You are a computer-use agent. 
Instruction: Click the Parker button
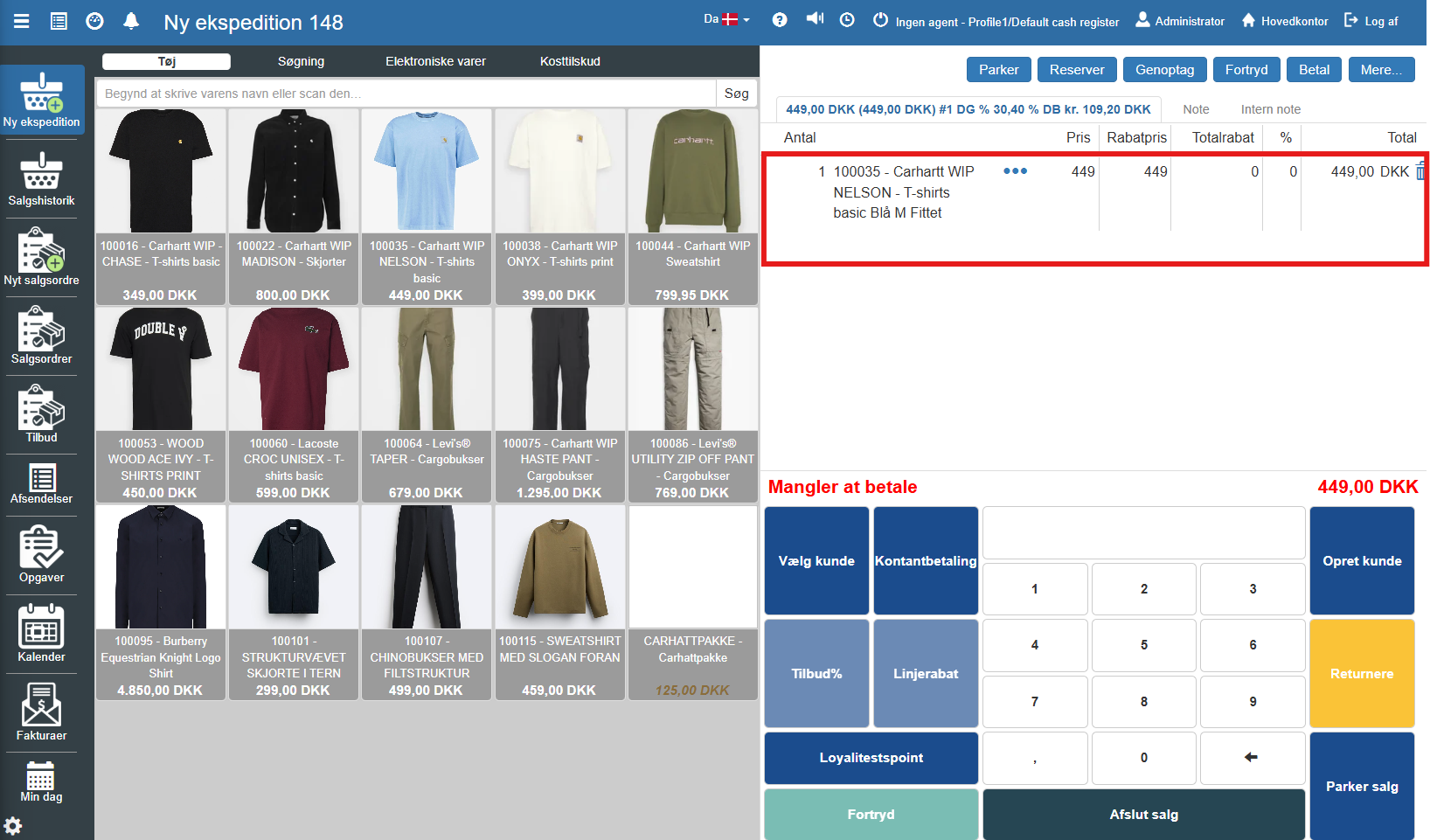pos(998,70)
